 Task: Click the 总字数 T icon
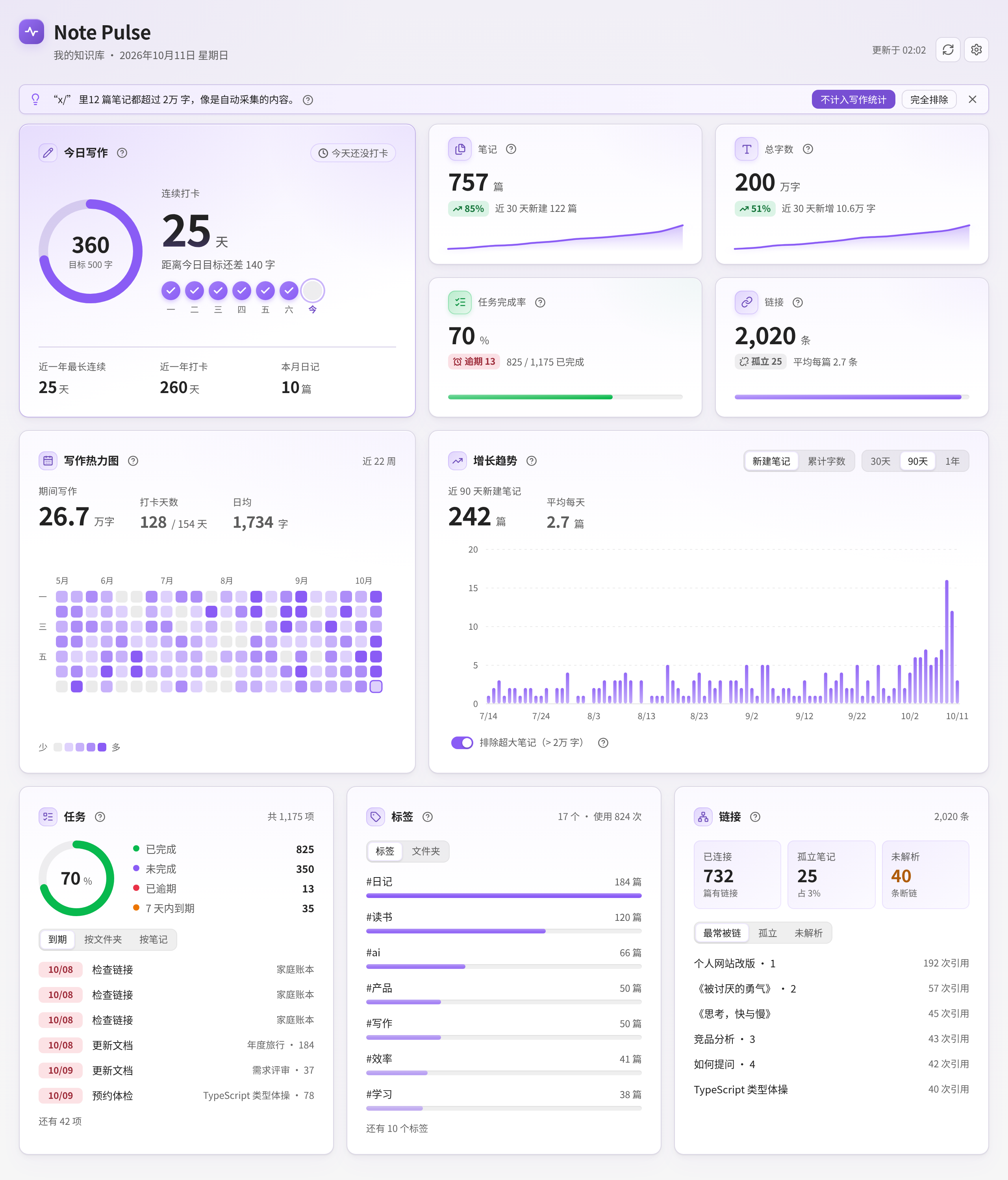[x=746, y=149]
